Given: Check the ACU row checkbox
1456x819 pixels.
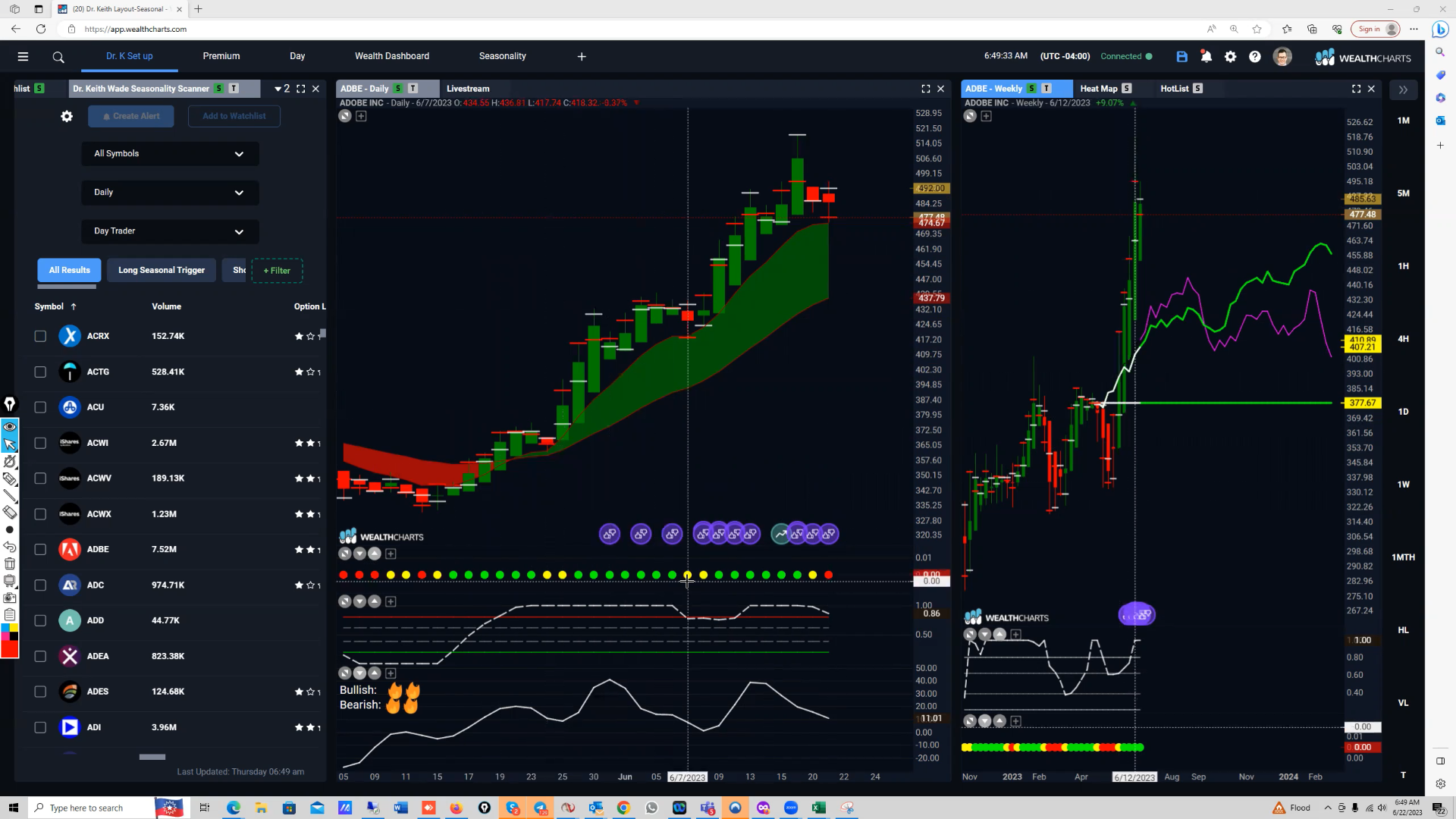Looking at the screenshot, I should pos(40,407).
